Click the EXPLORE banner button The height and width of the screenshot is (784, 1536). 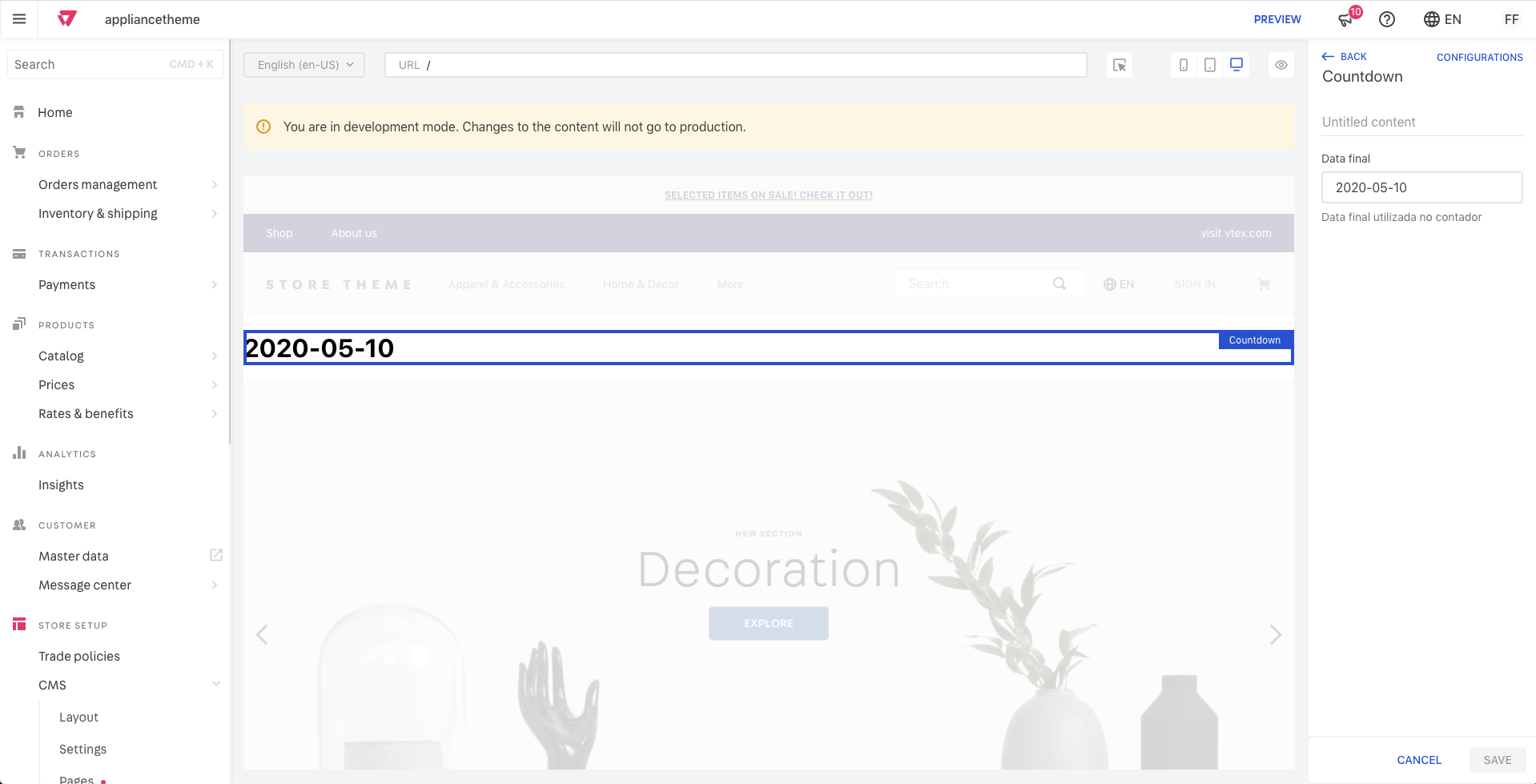[769, 623]
